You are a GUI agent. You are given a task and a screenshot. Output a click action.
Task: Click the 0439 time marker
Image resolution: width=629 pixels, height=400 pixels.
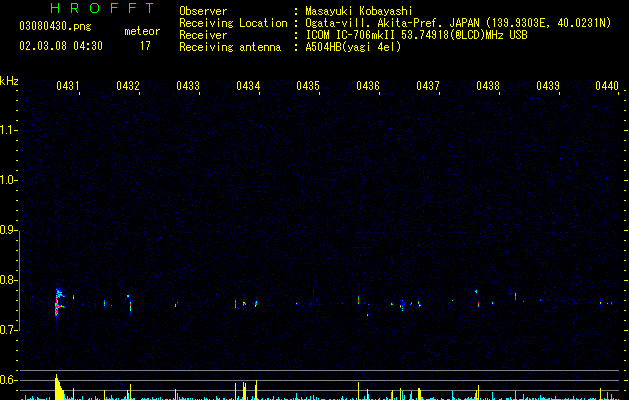pos(548,86)
